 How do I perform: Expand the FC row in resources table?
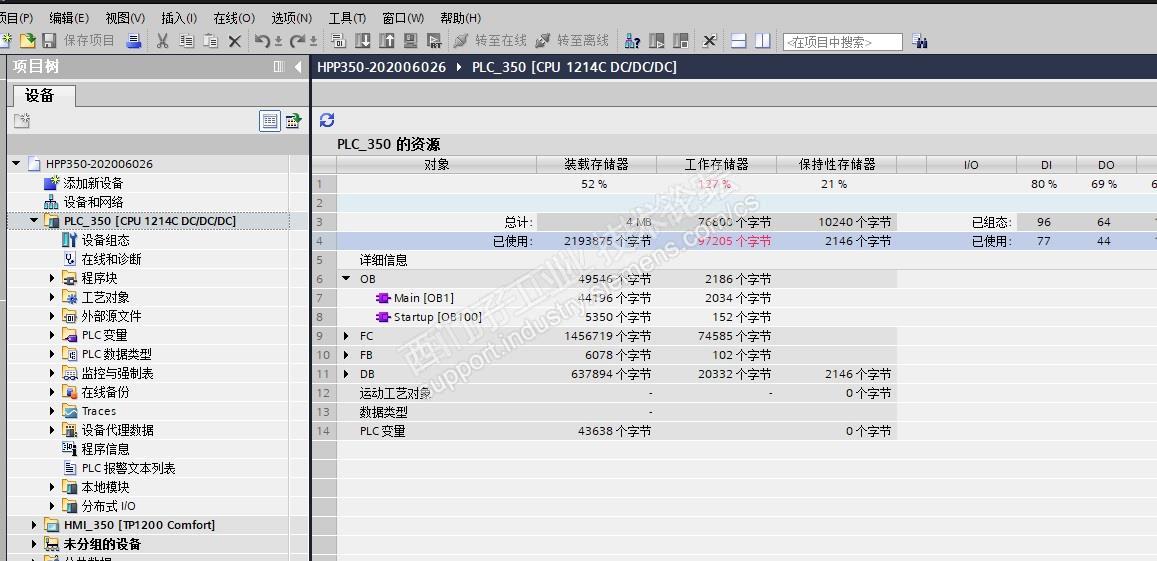[x=346, y=336]
